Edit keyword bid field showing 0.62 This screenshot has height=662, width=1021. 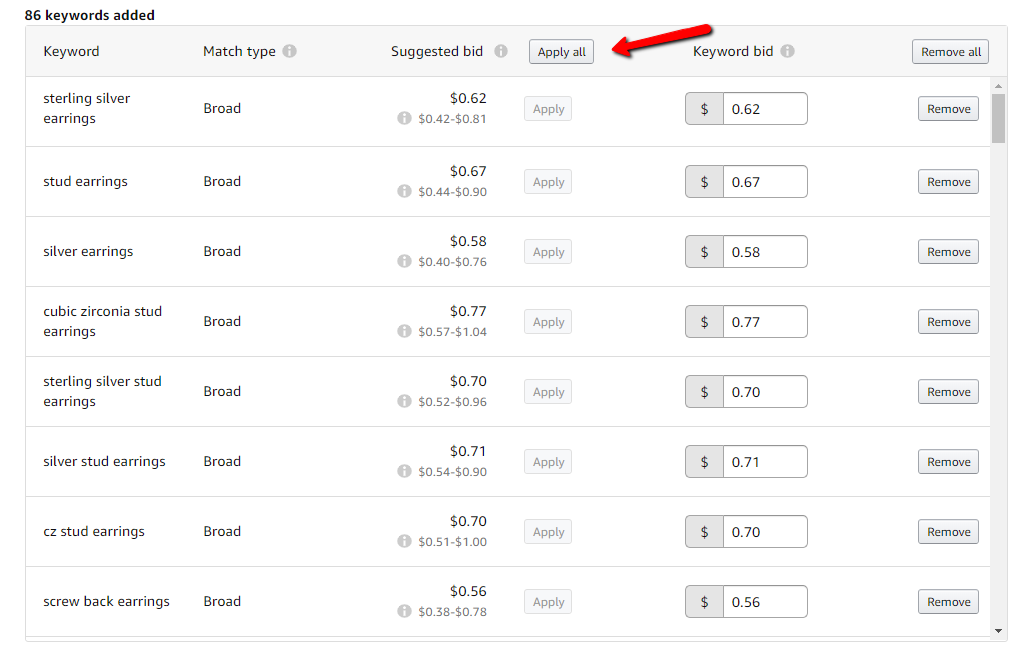pyautogui.click(x=764, y=109)
